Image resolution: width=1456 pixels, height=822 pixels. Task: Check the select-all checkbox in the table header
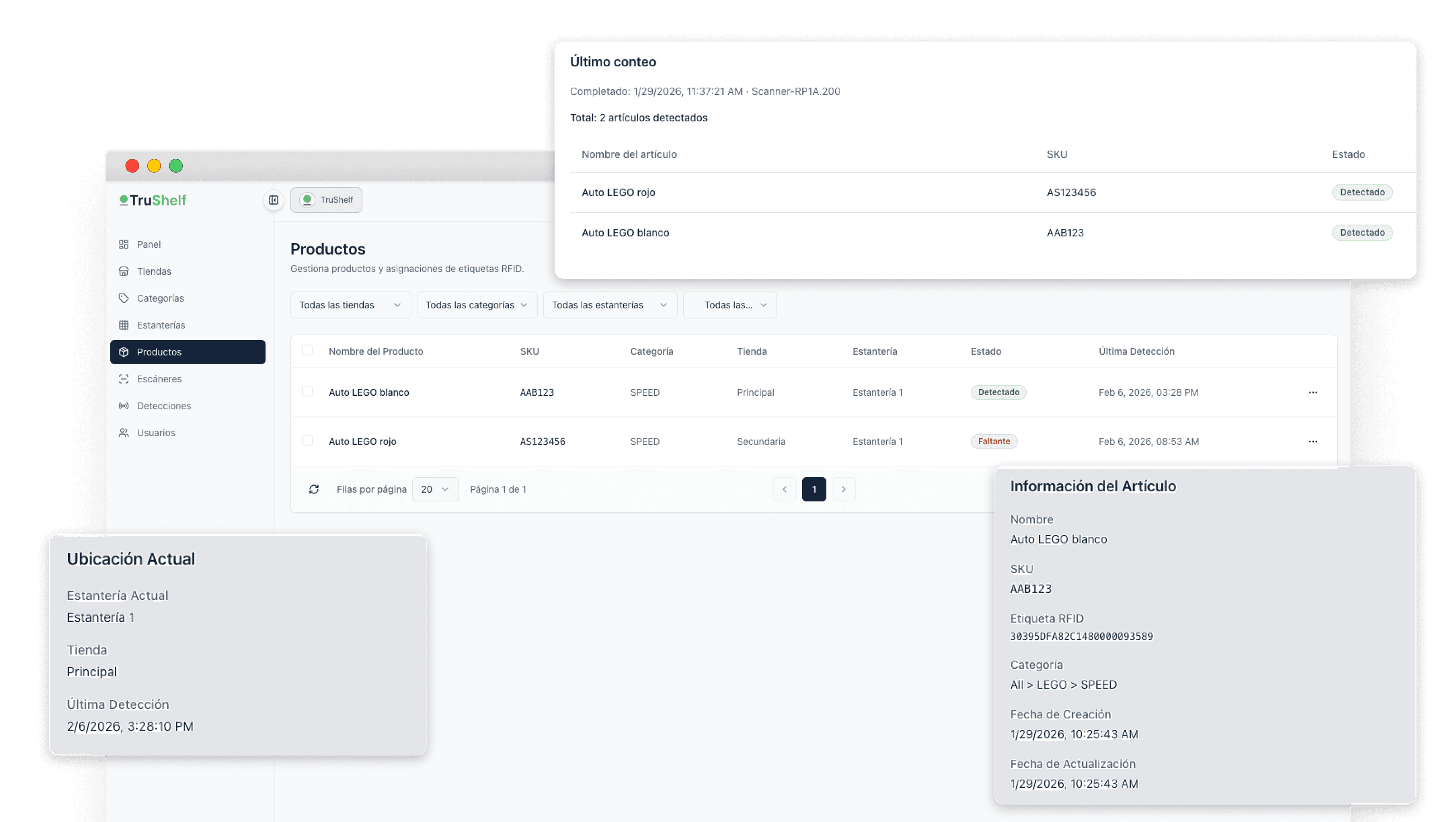pos(308,350)
